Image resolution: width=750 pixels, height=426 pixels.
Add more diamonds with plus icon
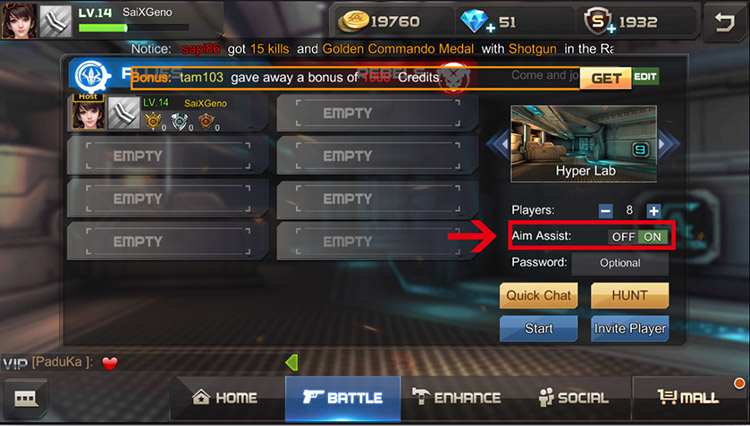click(490, 29)
